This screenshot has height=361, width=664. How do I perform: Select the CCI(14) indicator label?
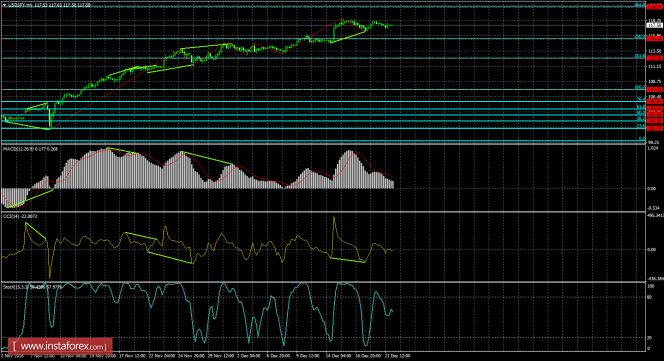[20, 216]
